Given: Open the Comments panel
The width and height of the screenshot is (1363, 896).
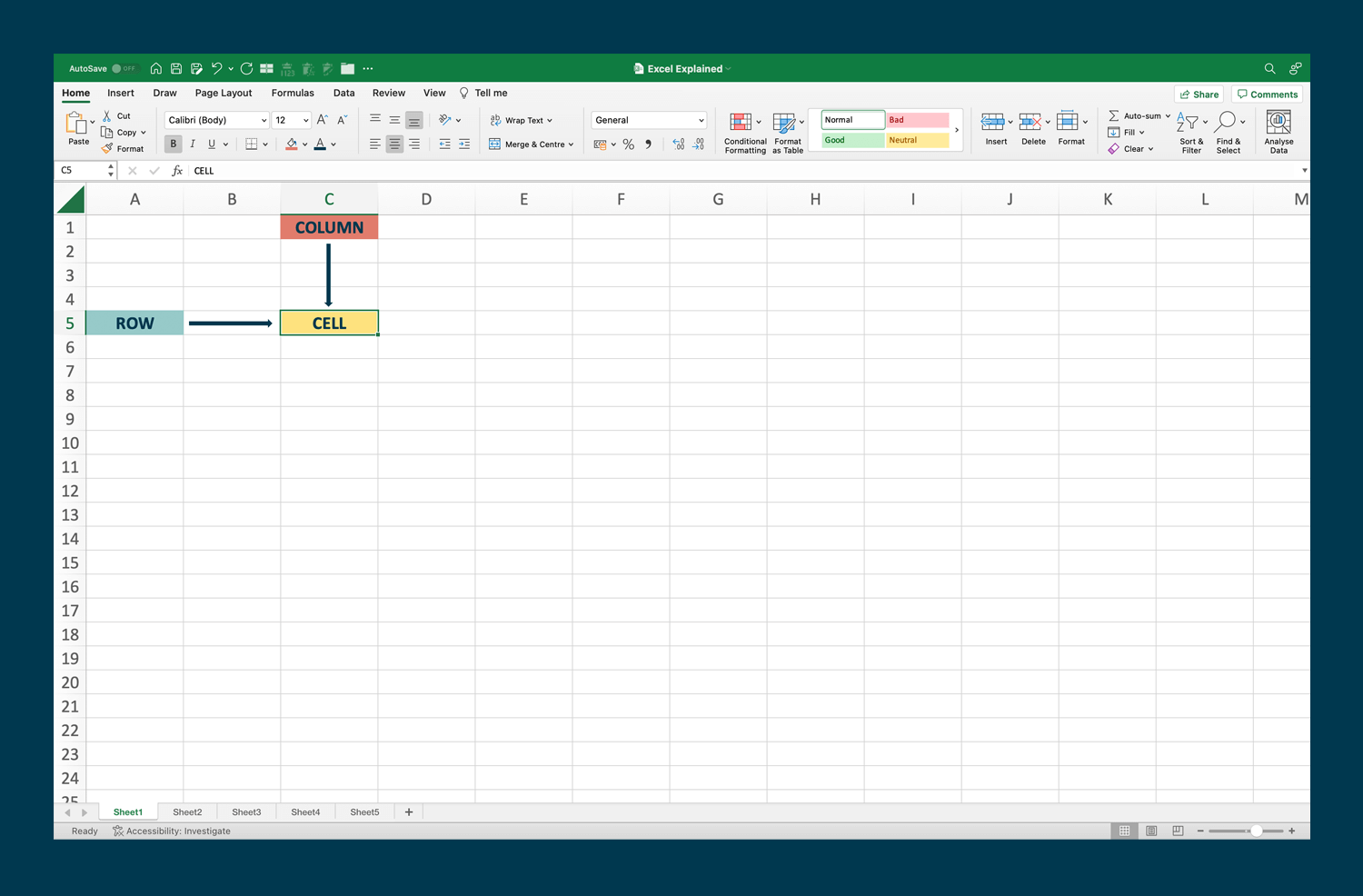Looking at the screenshot, I should tap(1267, 94).
